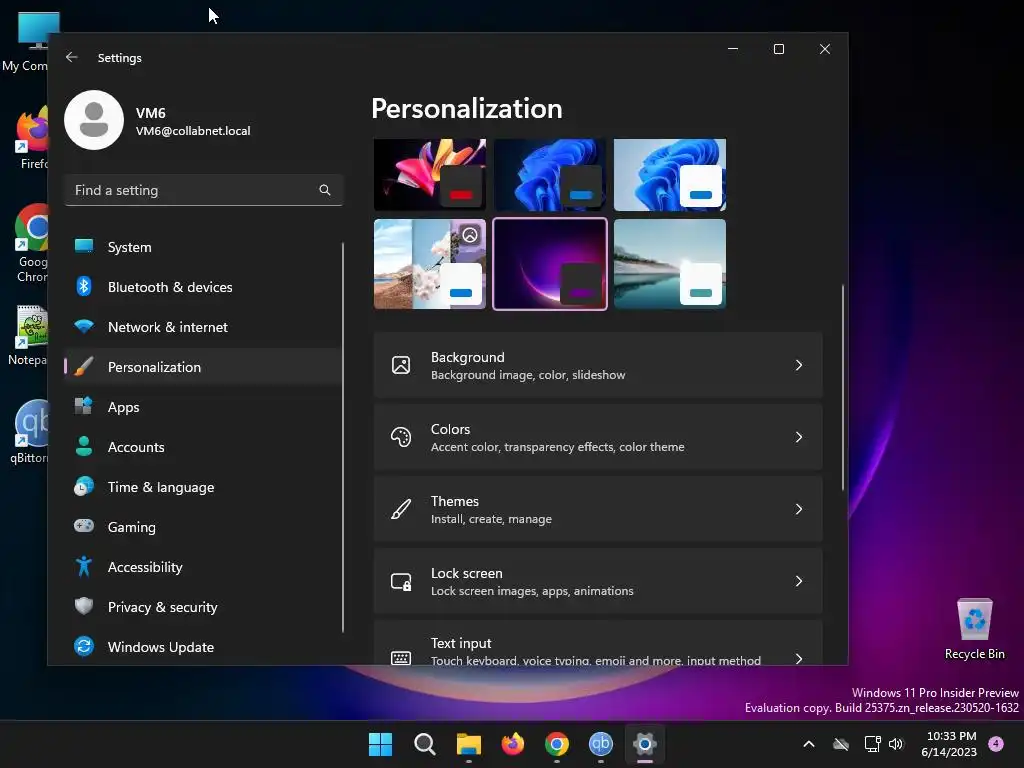Expand the Lock screen settings chevron

799,581
